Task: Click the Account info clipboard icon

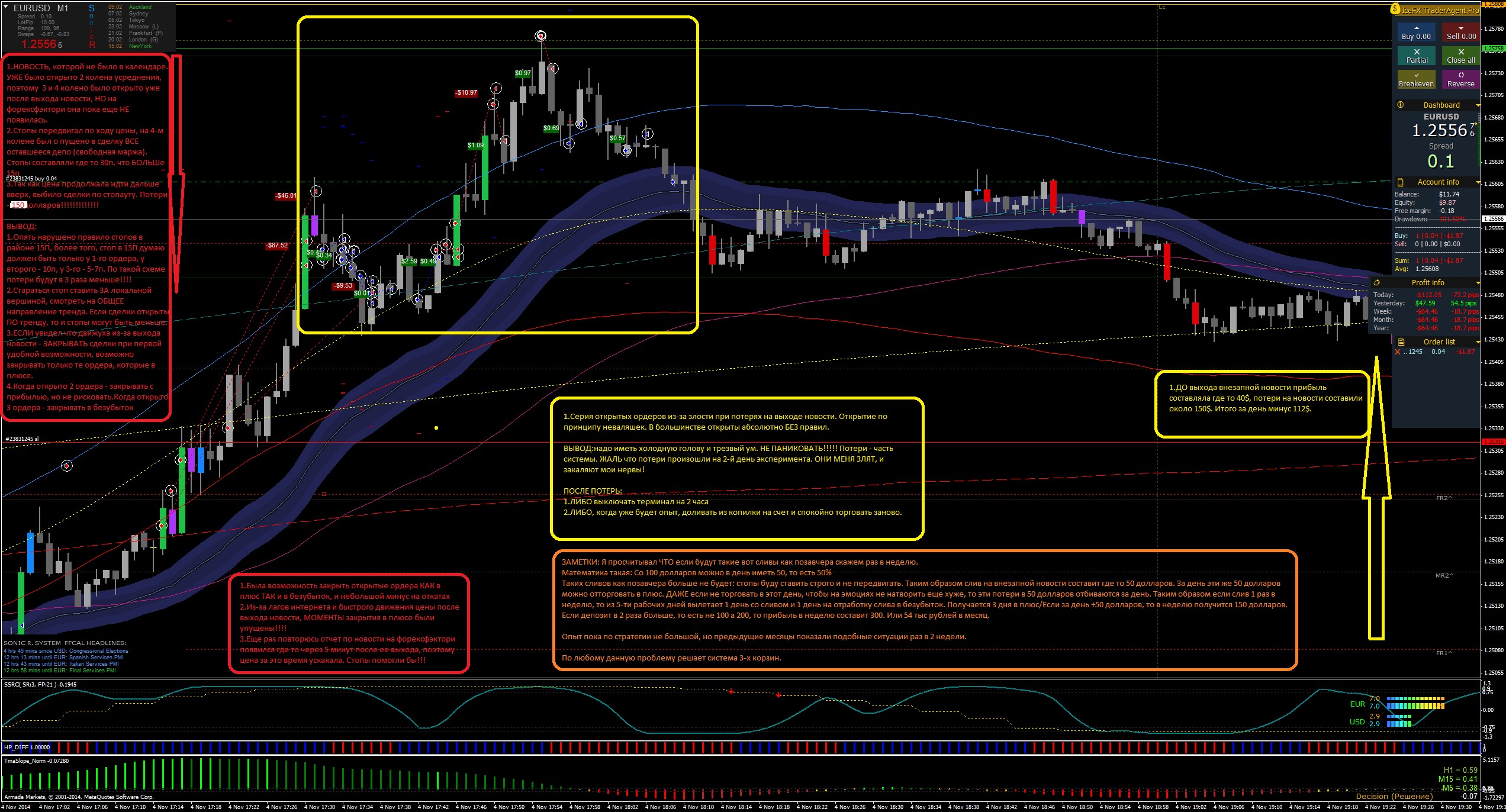Action: (x=1401, y=182)
